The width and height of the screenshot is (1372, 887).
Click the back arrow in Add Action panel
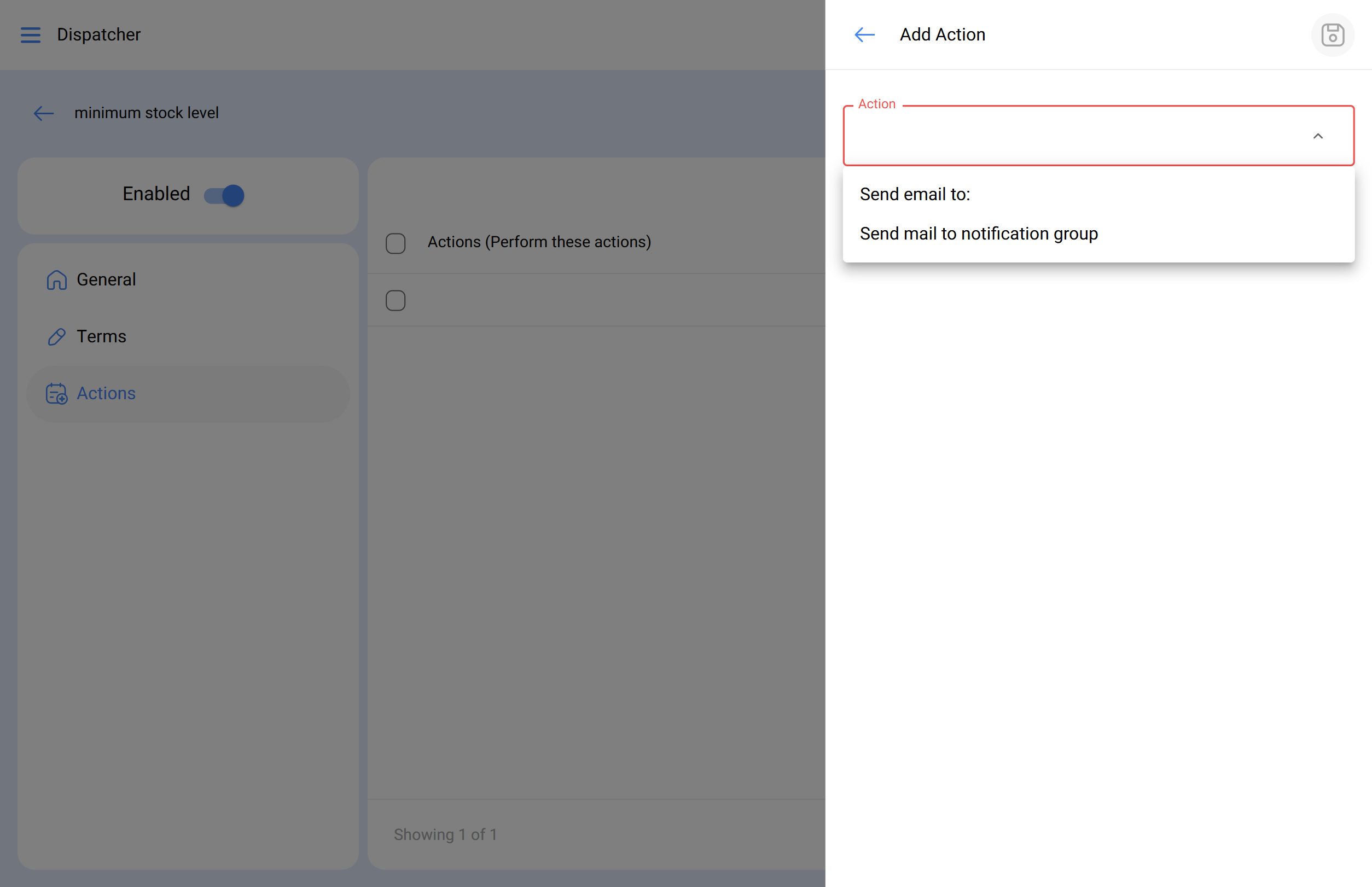(x=864, y=35)
